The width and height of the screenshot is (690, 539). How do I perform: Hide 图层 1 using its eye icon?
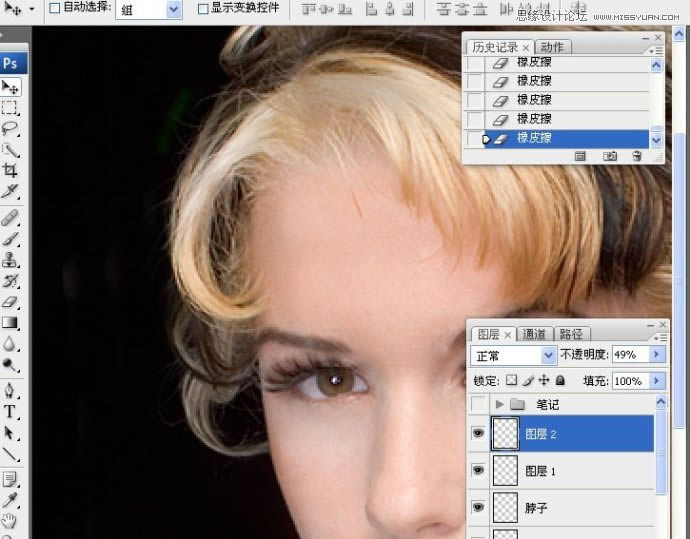(x=479, y=469)
